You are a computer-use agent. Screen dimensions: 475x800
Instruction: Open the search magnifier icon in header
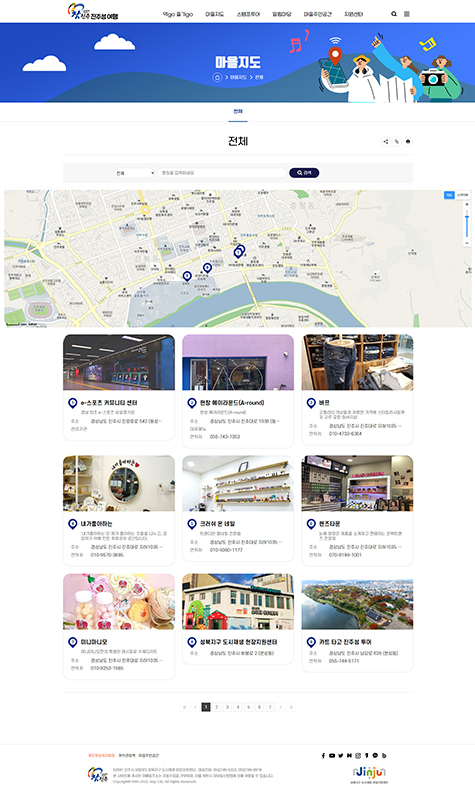pos(394,14)
